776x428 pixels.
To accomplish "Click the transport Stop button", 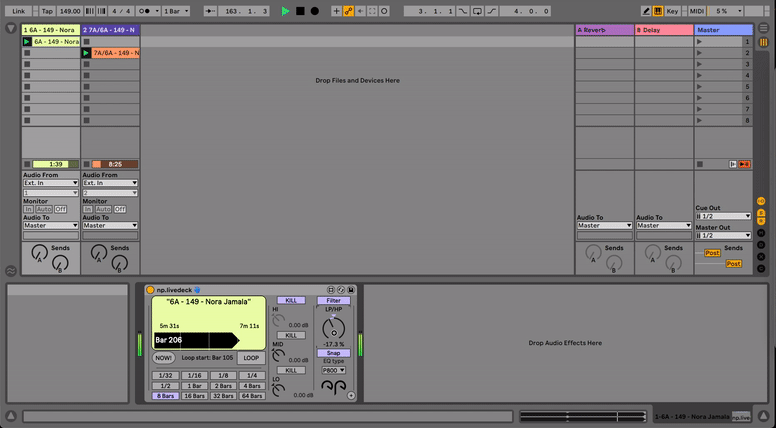I will click(300, 11).
